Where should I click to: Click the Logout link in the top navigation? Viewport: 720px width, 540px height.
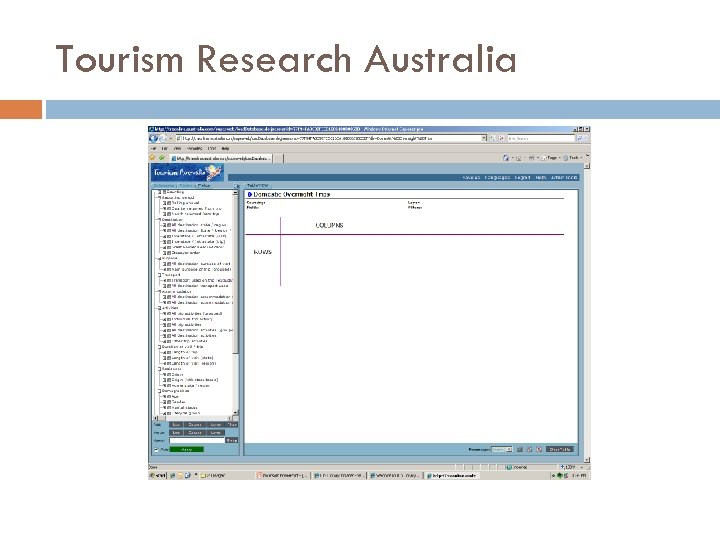[x=522, y=177]
